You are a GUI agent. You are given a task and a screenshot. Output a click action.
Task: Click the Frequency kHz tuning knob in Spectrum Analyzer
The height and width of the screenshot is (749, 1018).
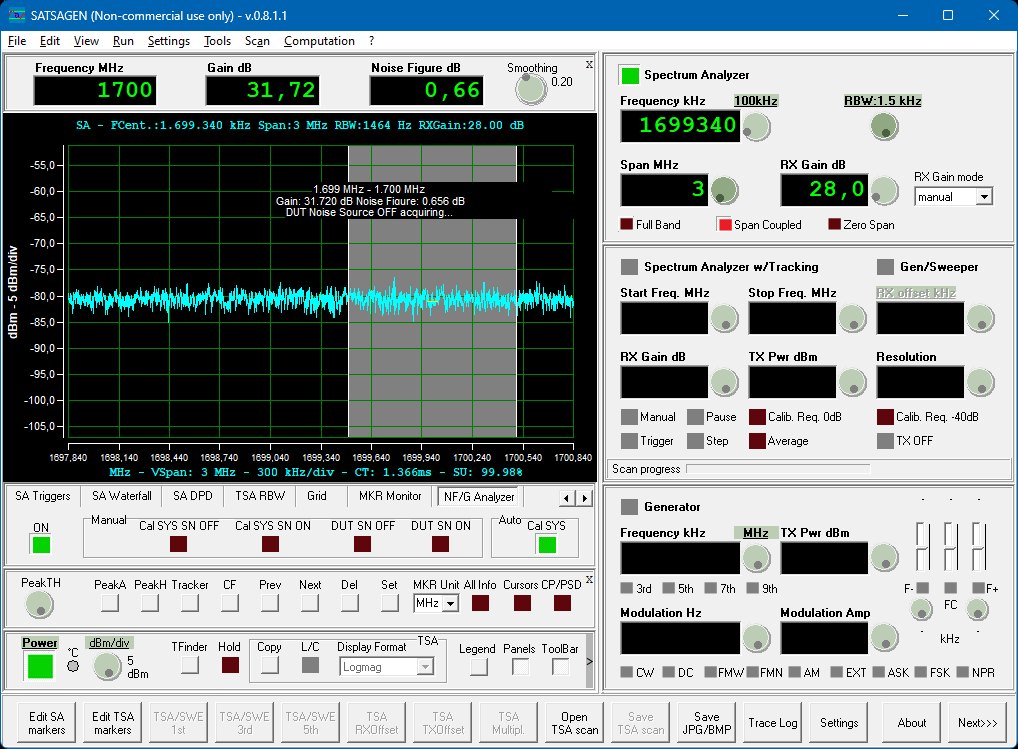pyautogui.click(x=756, y=127)
